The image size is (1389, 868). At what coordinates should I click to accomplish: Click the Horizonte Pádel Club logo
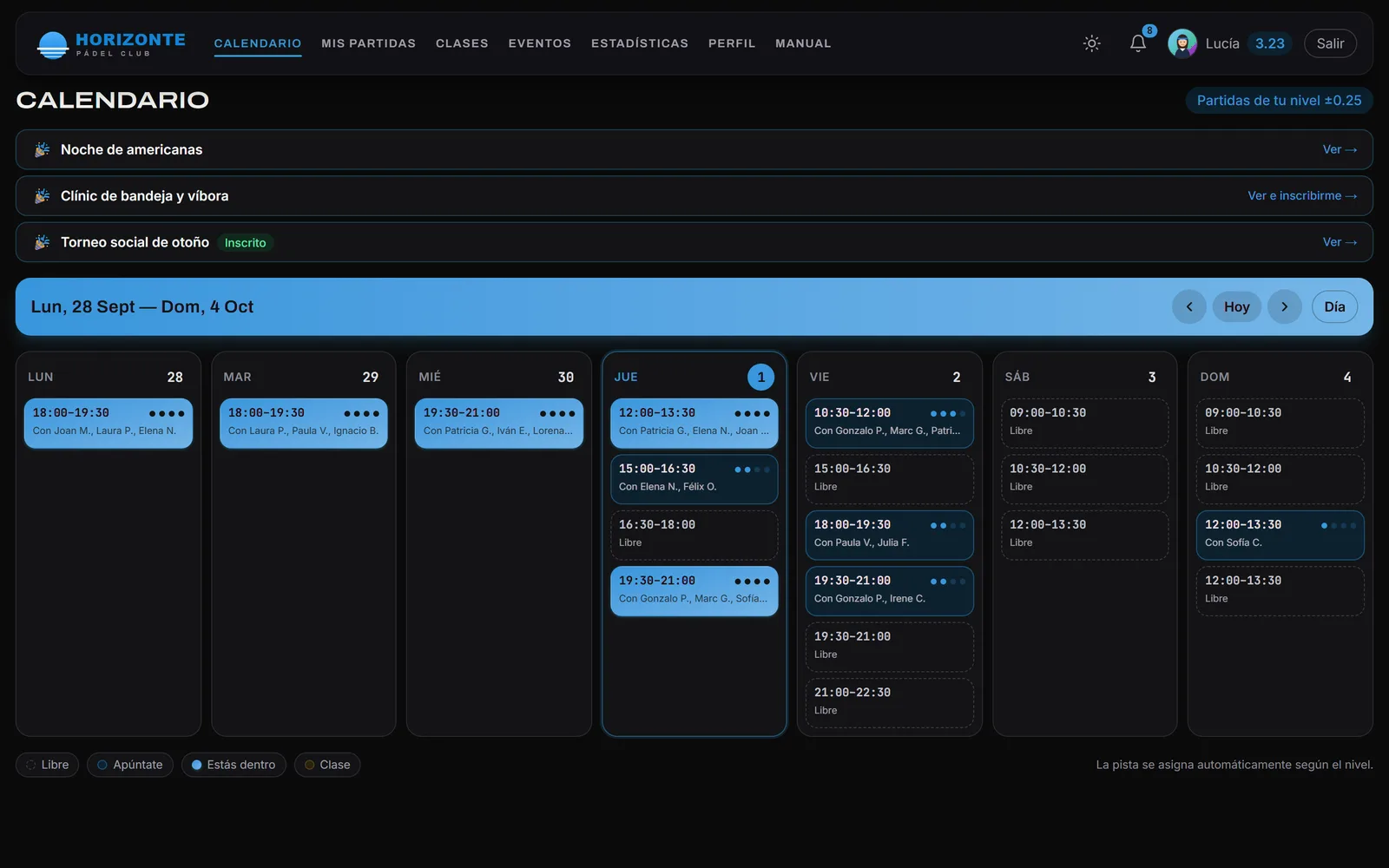(111, 43)
